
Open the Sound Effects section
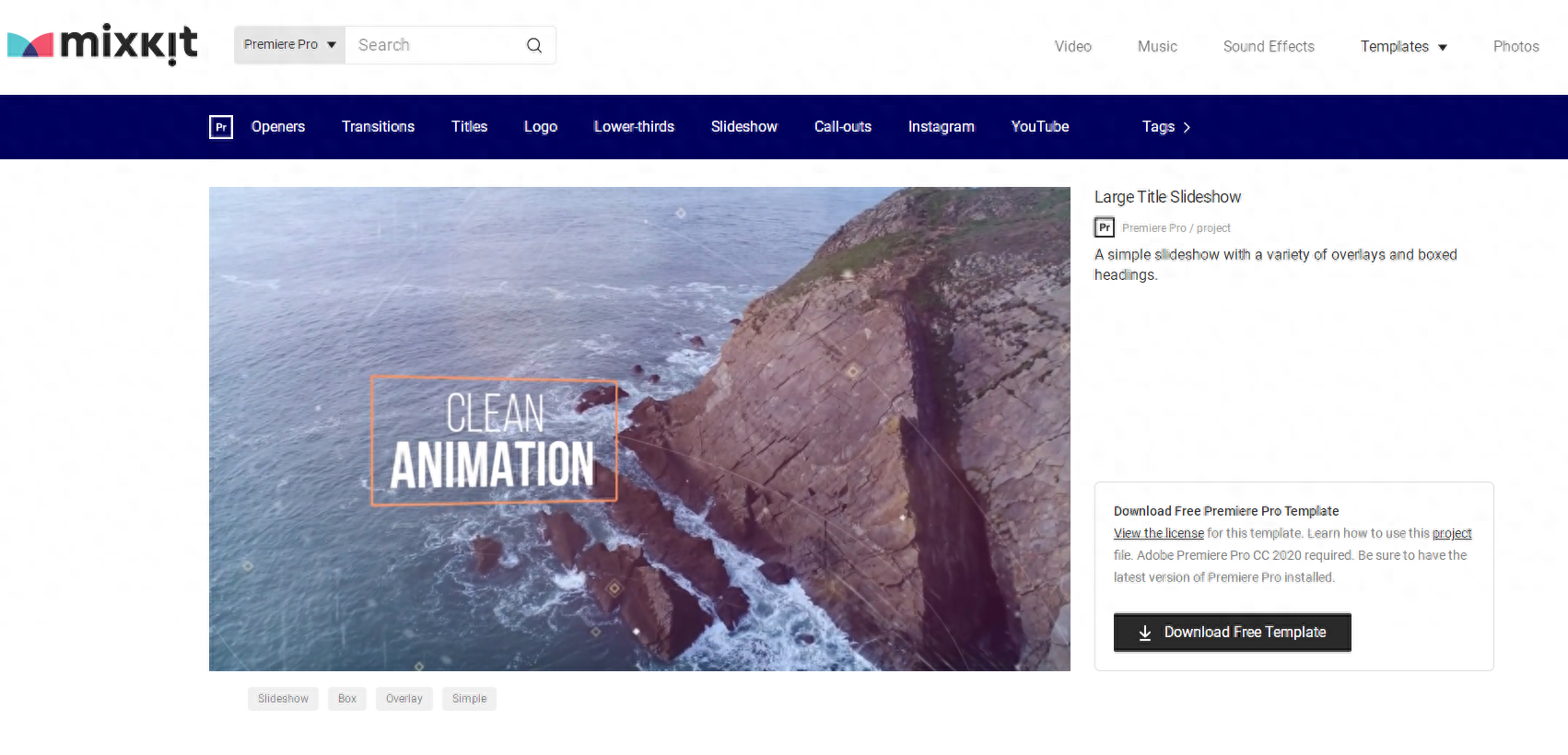1269,47
